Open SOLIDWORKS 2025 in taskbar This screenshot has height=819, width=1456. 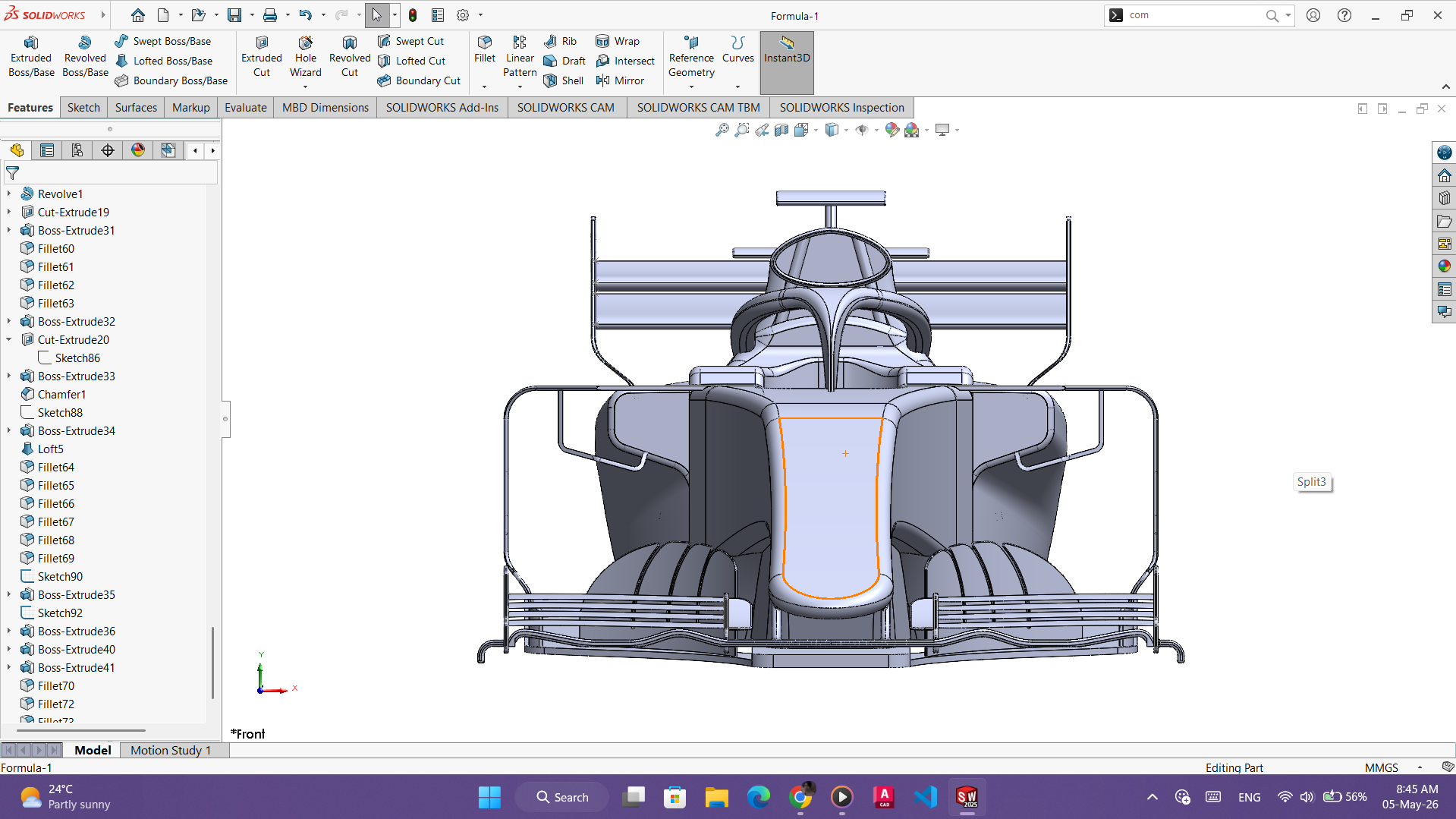pos(967,797)
